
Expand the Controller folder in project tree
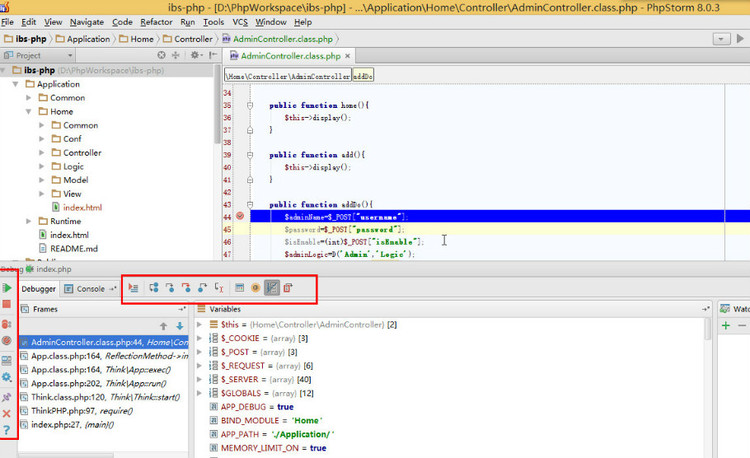pos(41,153)
